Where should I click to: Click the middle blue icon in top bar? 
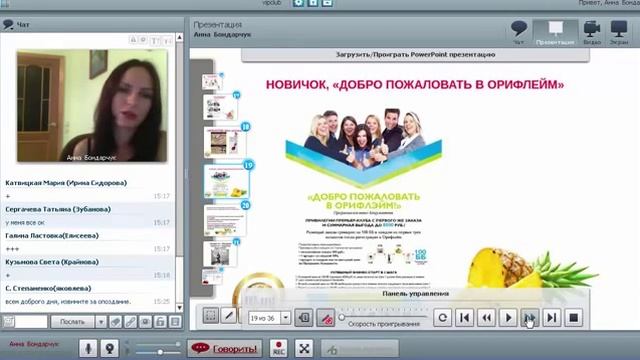313,3
